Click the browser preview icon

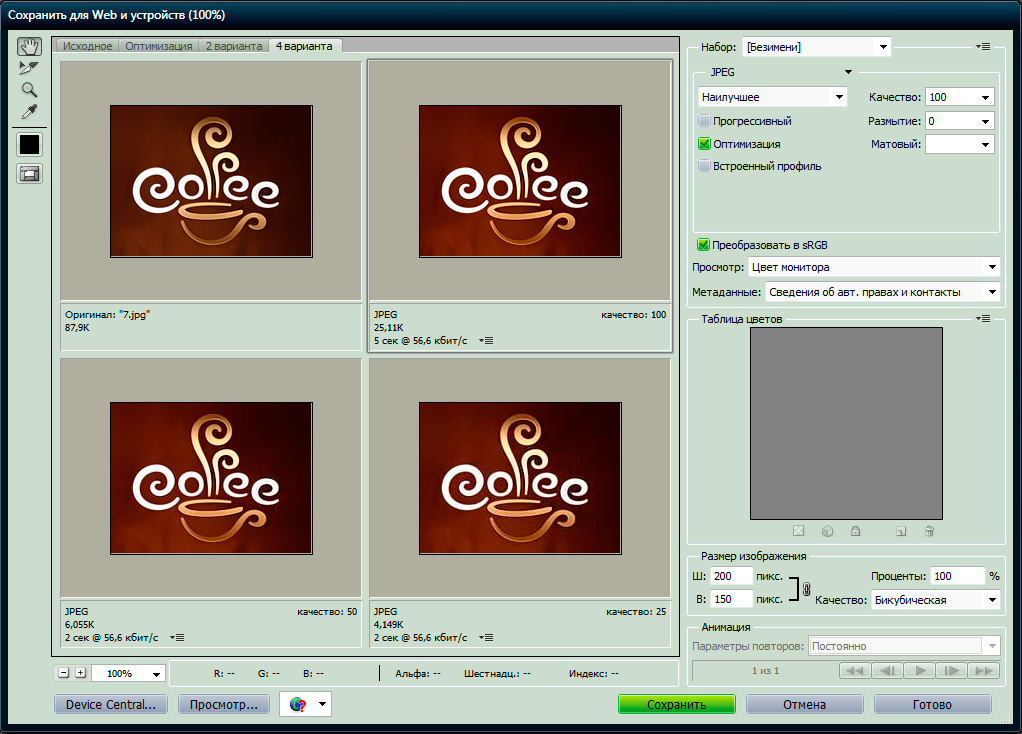[x=298, y=704]
